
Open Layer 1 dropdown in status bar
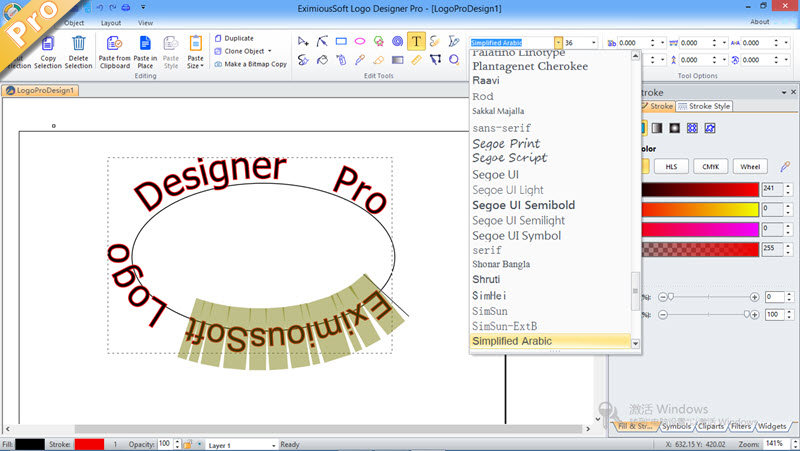coord(273,445)
